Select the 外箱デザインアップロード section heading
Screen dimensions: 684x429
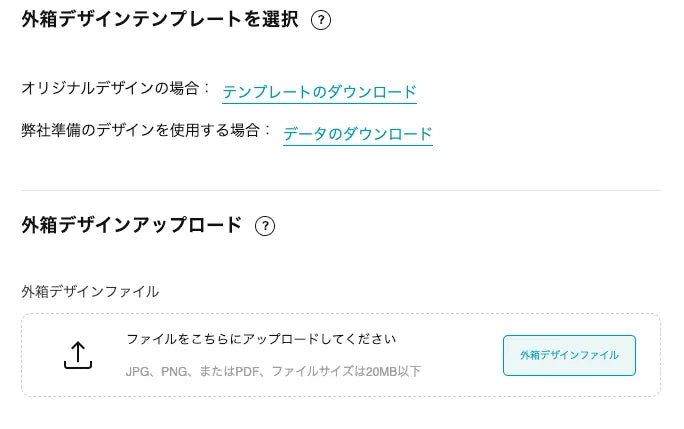point(132,225)
